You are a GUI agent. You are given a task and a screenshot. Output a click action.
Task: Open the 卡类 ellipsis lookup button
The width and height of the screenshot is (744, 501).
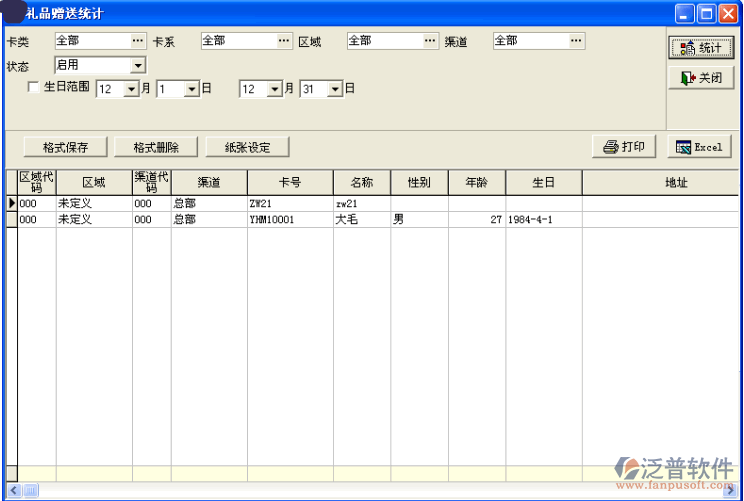138,41
